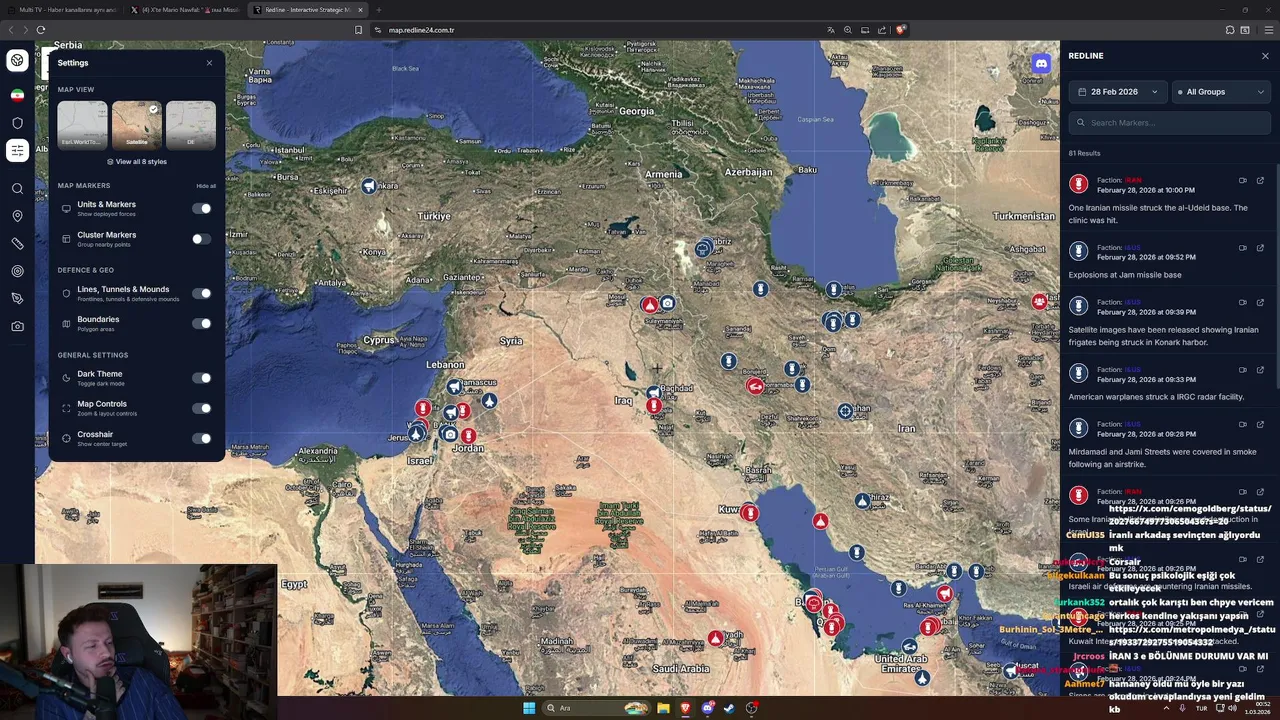1280x720 pixels.
Task: Click the red triangle warning marker near Riyadh
Action: click(715, 638)
